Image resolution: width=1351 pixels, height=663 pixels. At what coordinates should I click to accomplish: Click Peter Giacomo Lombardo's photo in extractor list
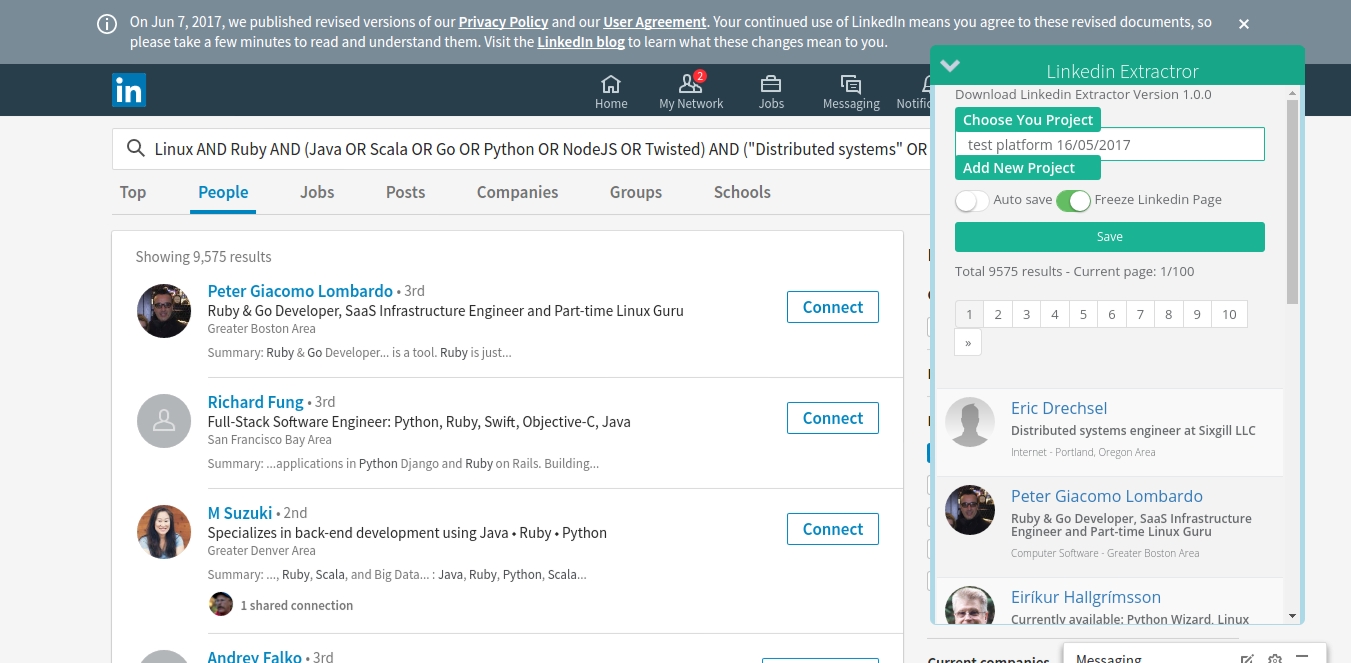[x=970, y=510]
